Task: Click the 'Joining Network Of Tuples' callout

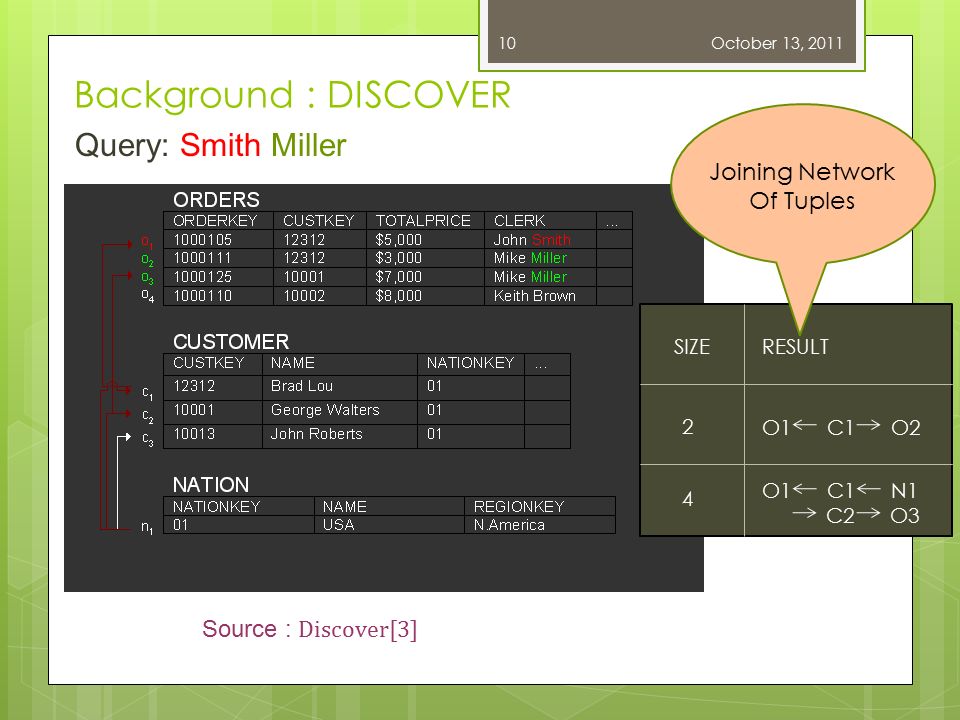Action: coord(802,186)
